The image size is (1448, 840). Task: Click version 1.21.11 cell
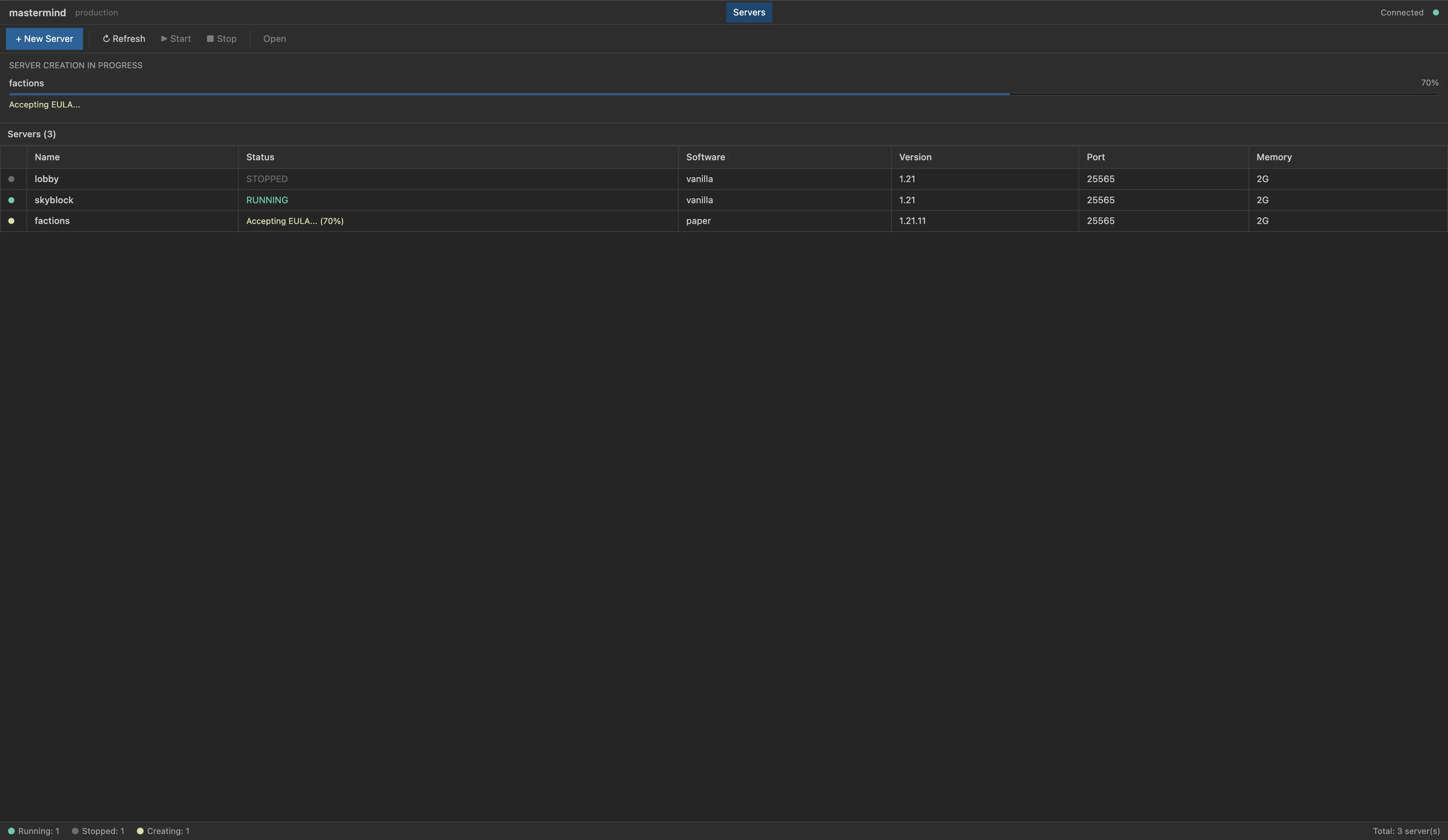click(985, 221)
